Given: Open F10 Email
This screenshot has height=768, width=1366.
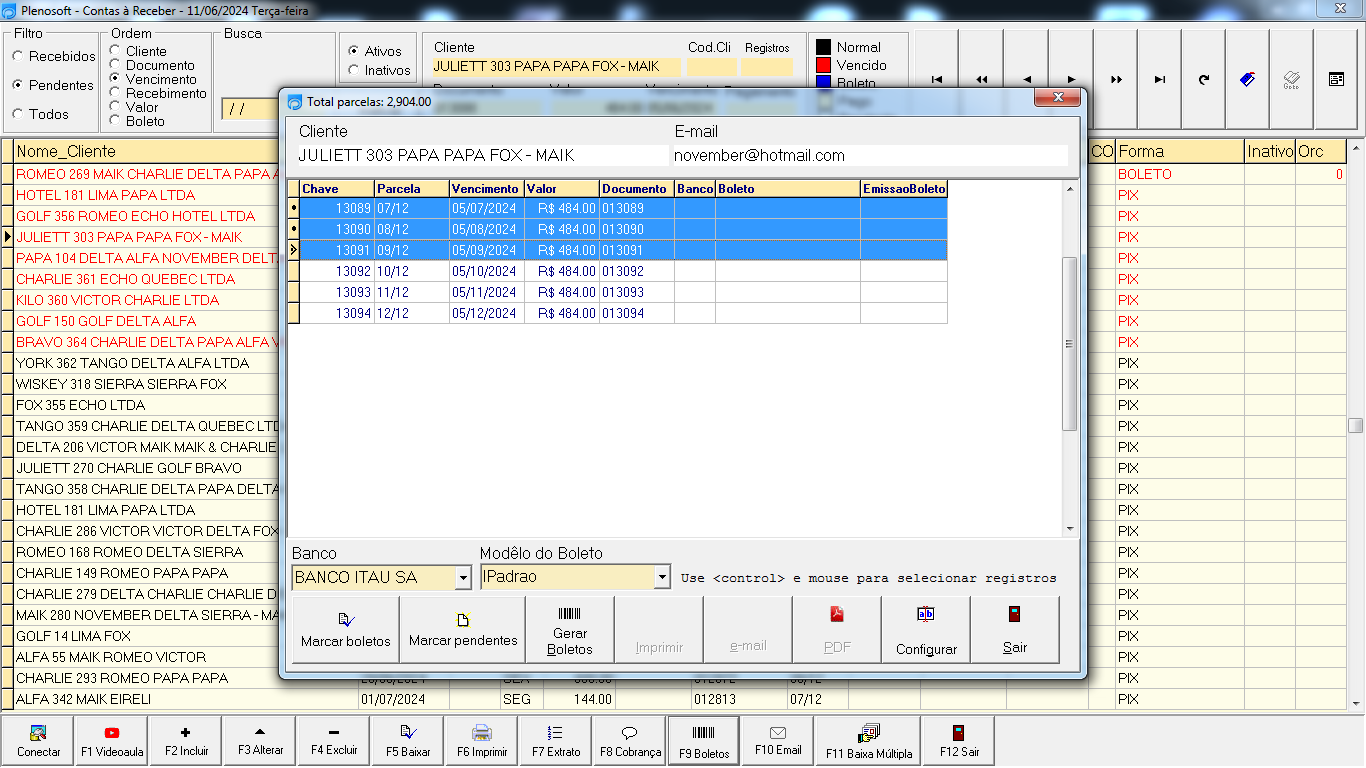Looking at the screenshot, I should click(x=778, y=741).
